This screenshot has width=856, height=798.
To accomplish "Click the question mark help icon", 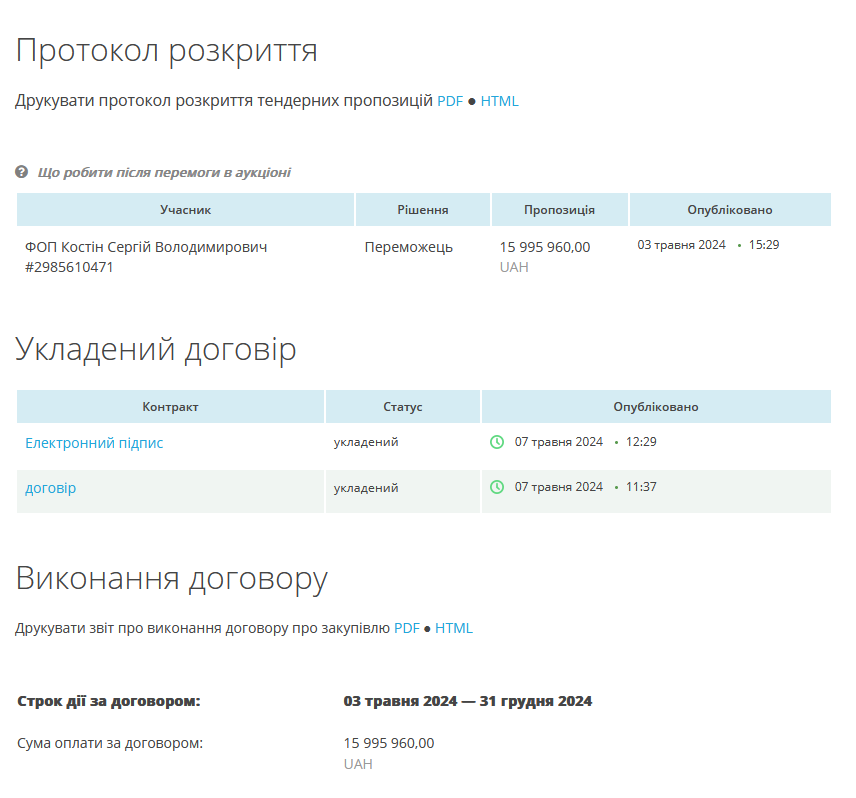I will pyautogui.click(x=21, y=172).
